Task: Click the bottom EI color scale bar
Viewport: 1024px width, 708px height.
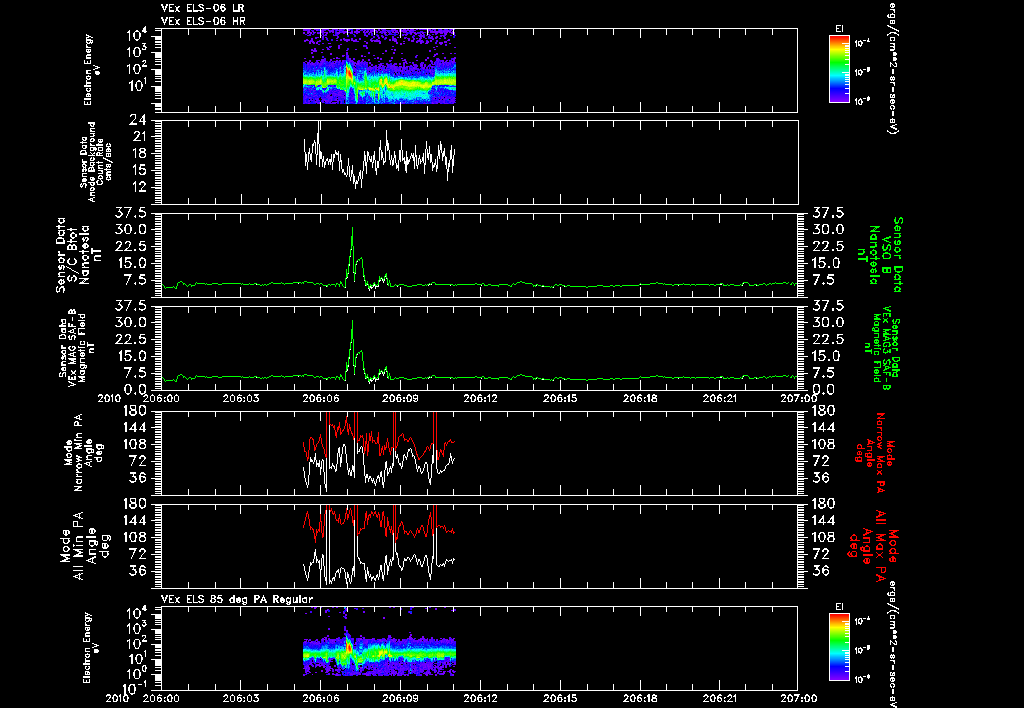Action: 839,647
